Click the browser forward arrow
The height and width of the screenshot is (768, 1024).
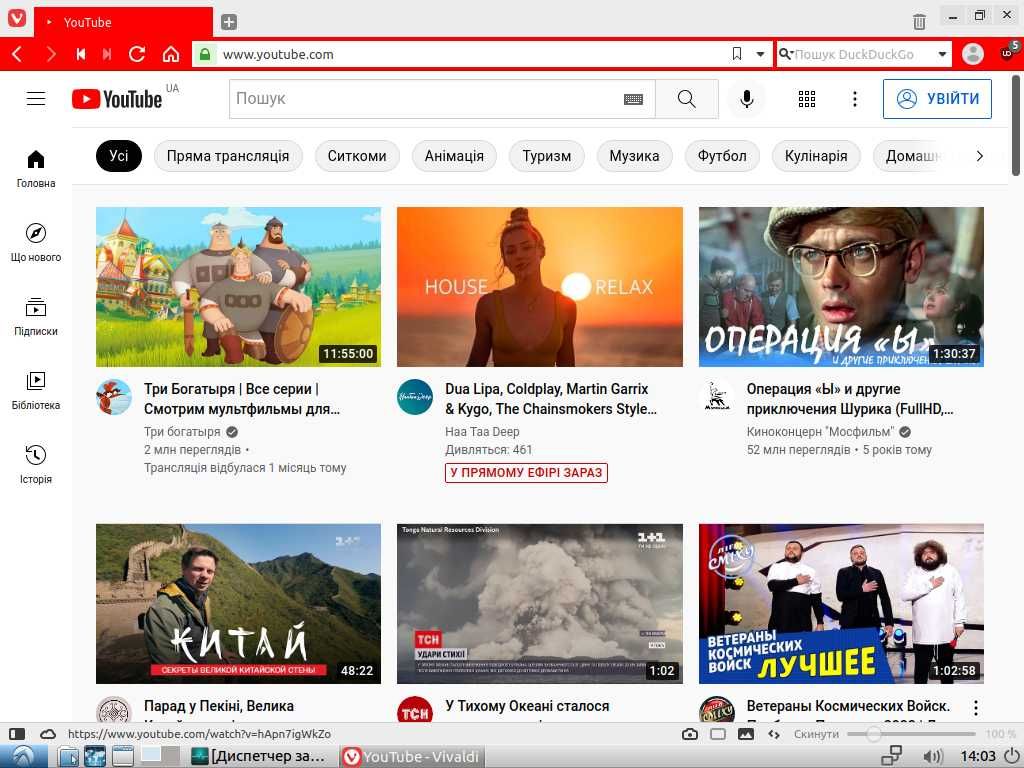[50, 54]
